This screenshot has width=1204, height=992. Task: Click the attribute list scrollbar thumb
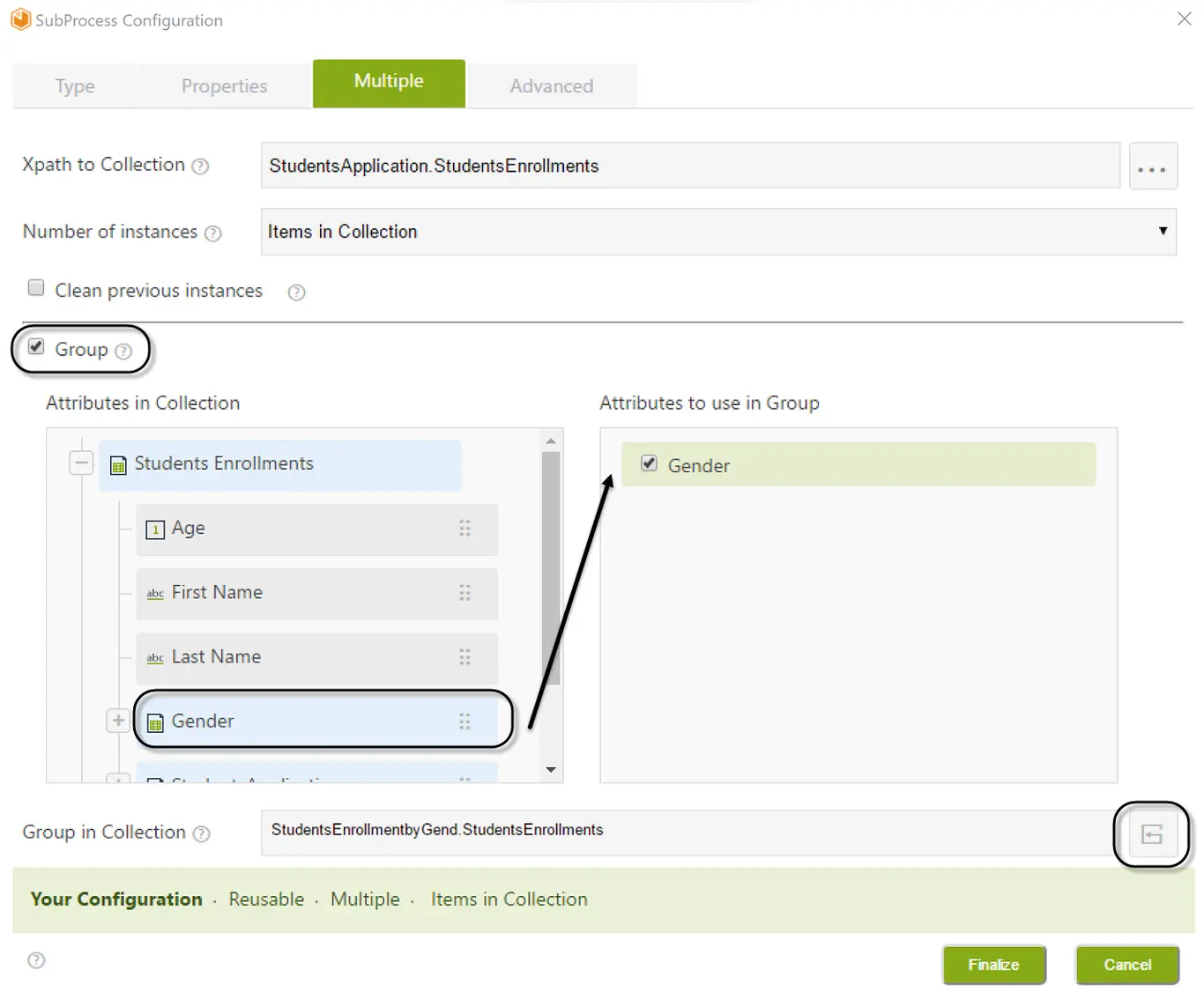[551, 568]
